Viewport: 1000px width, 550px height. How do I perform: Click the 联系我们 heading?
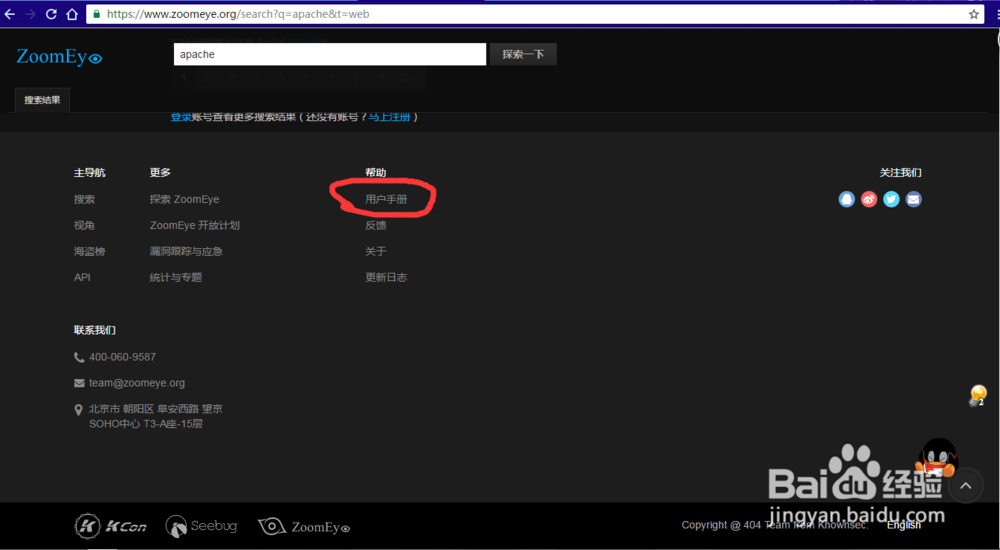tap(94, 331)
